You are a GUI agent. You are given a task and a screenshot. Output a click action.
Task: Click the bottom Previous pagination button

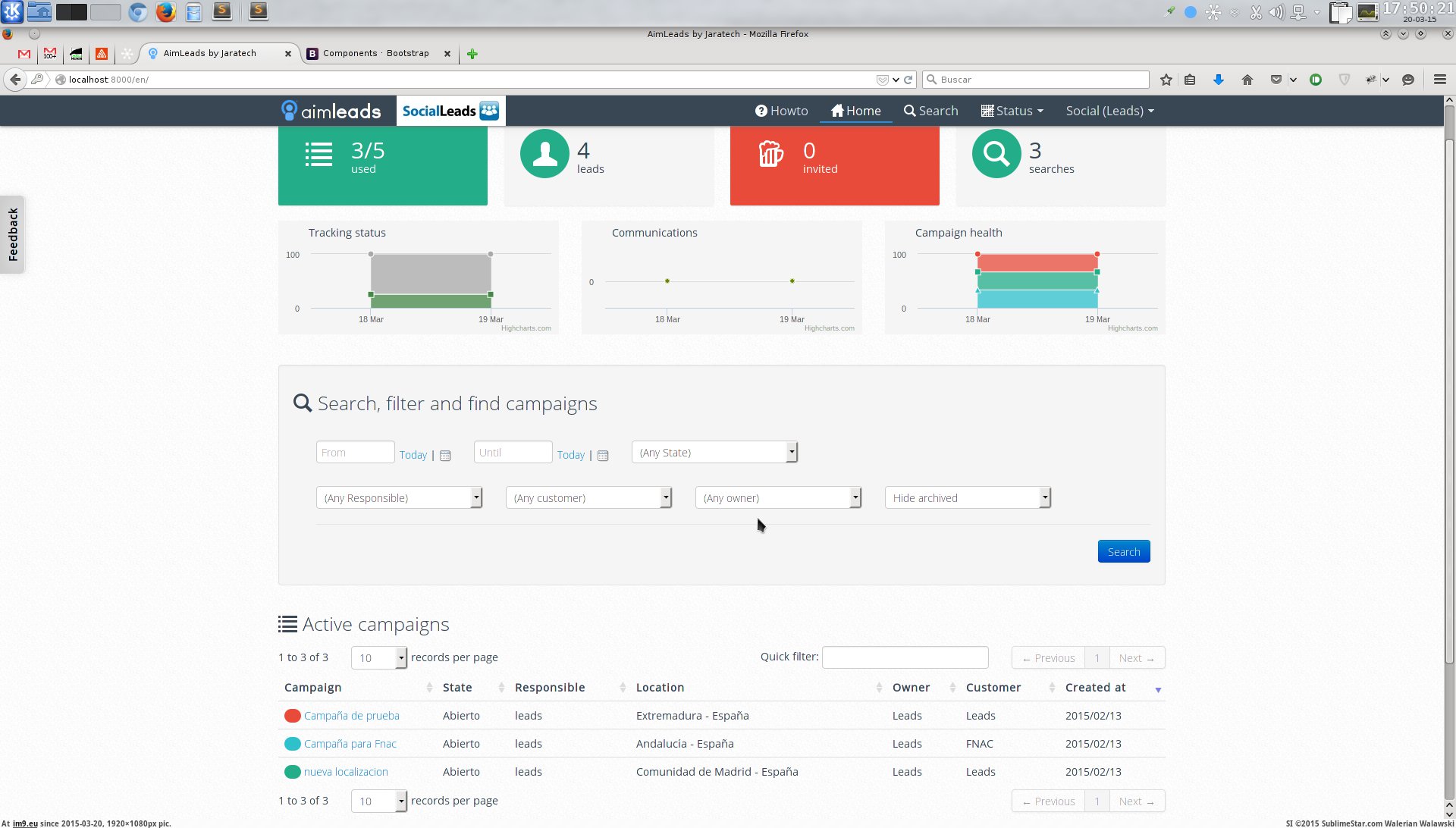pyautogui.click(x=1048, y=801)
